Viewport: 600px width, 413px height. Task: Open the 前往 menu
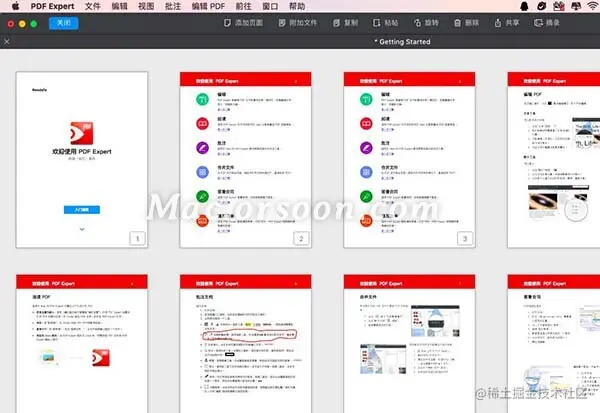coord(243,6)
